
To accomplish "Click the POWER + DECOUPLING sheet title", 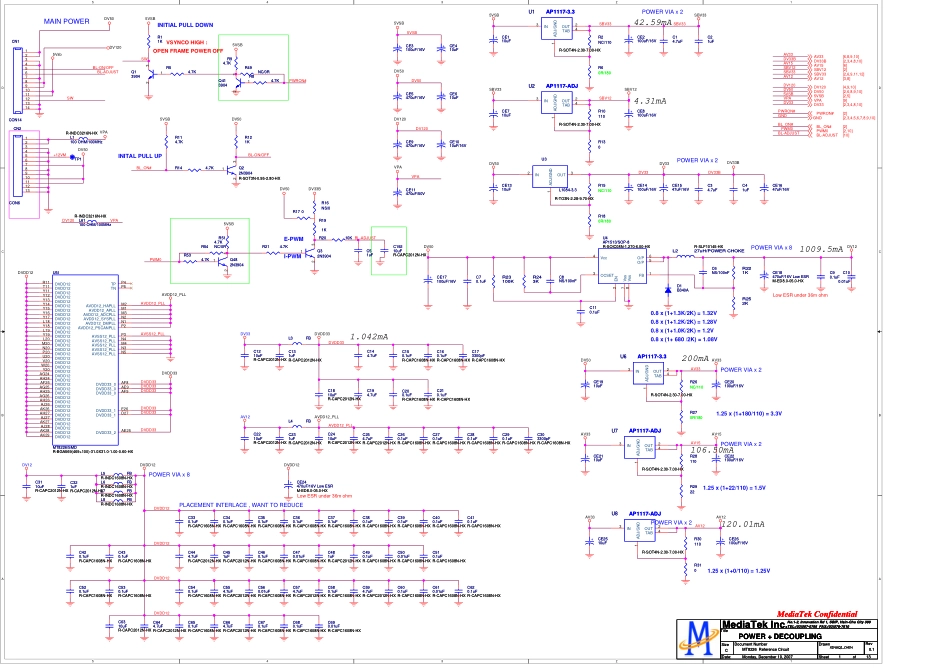I will coord(773,636).
